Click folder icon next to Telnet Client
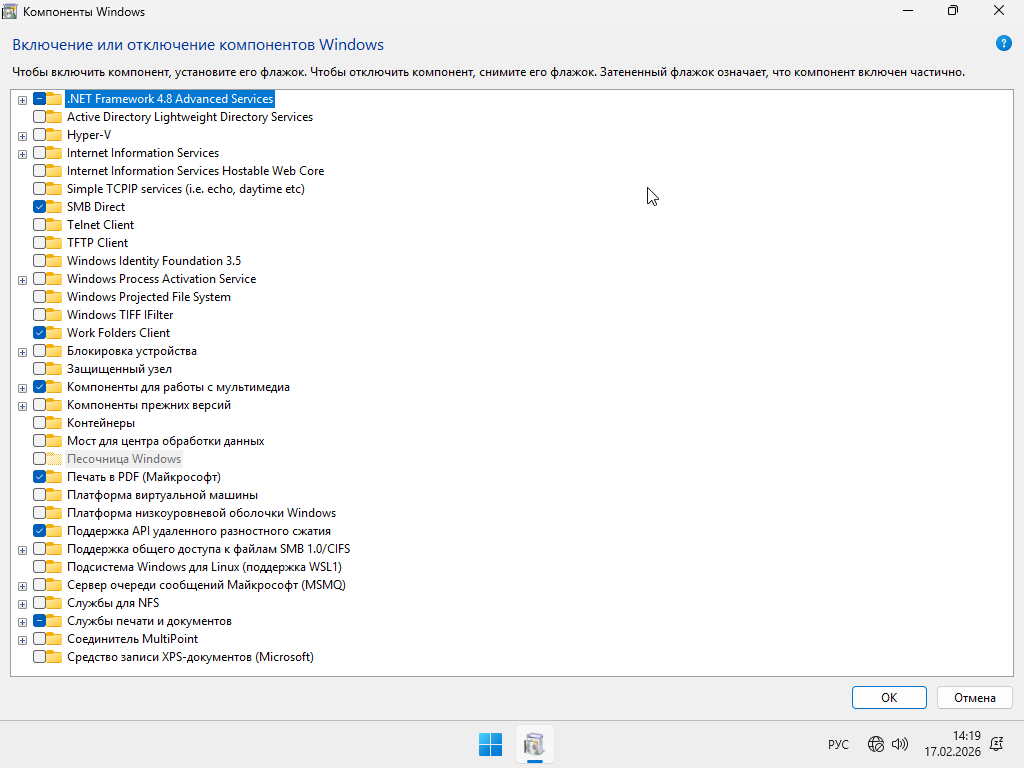Screen dimensions: 1024x768 coord(54,225)
